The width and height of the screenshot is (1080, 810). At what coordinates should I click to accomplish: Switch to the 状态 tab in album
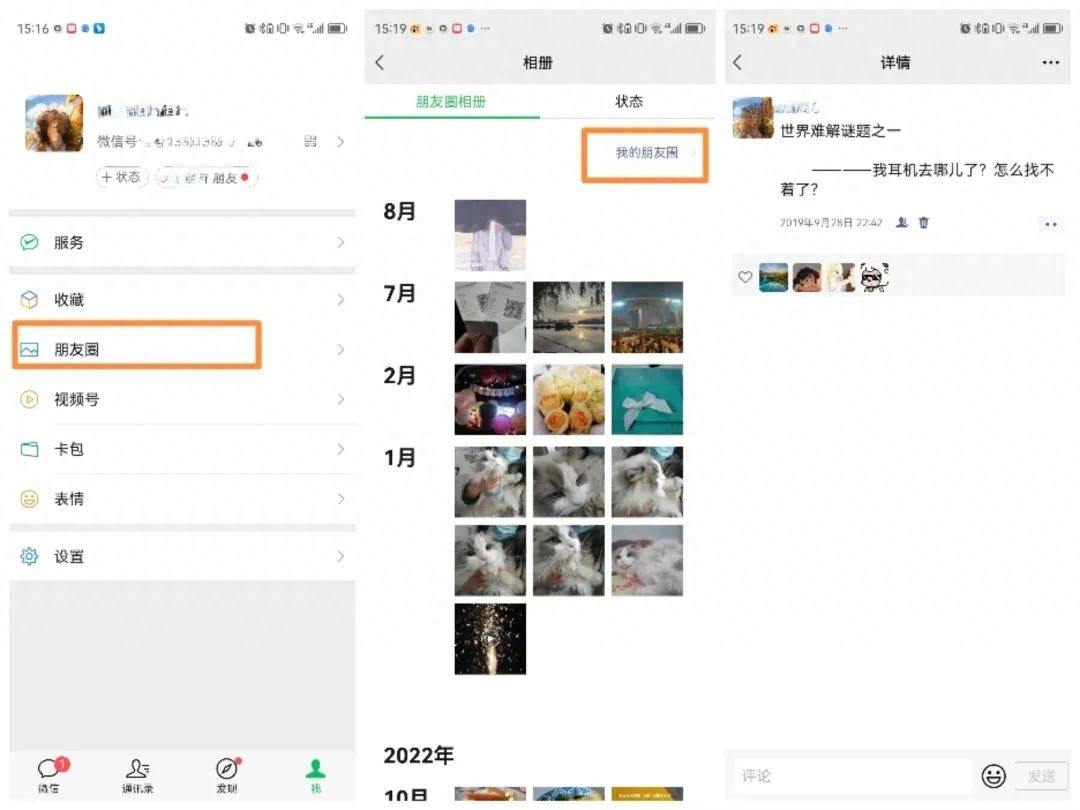[629, 101]
